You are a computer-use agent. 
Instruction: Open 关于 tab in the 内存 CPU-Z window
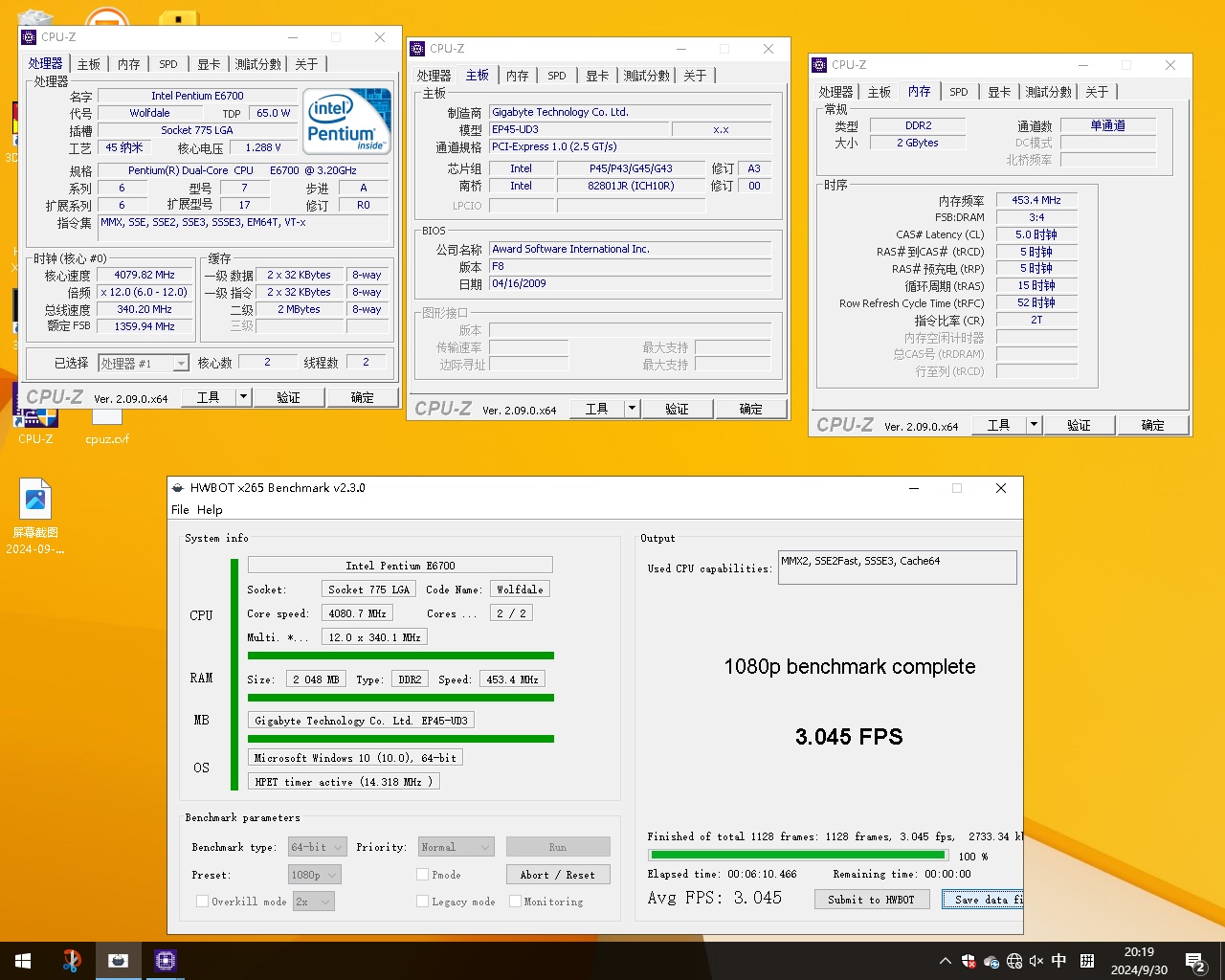[1097, 92]
